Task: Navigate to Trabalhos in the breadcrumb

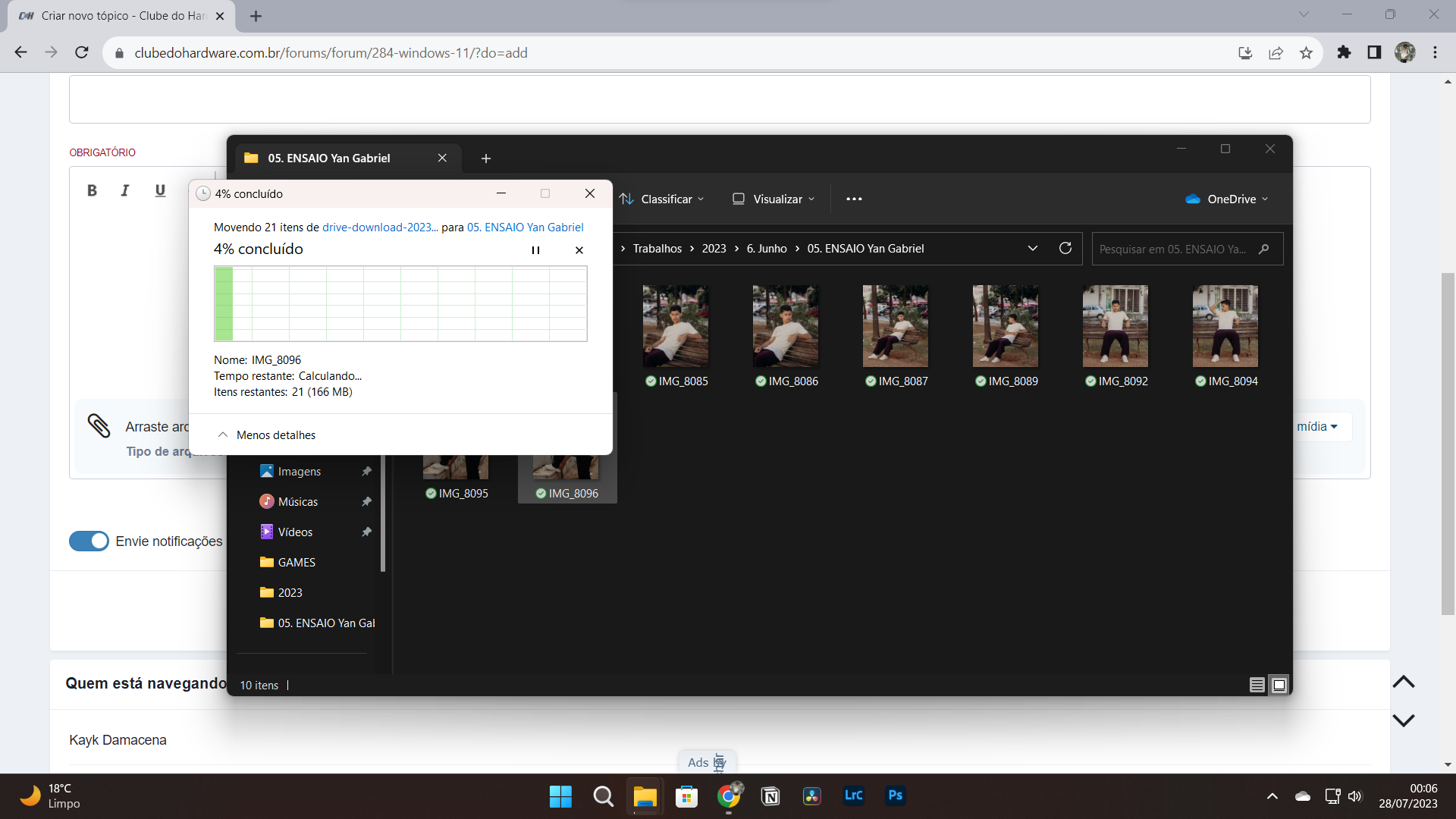Action: [657, 249]
